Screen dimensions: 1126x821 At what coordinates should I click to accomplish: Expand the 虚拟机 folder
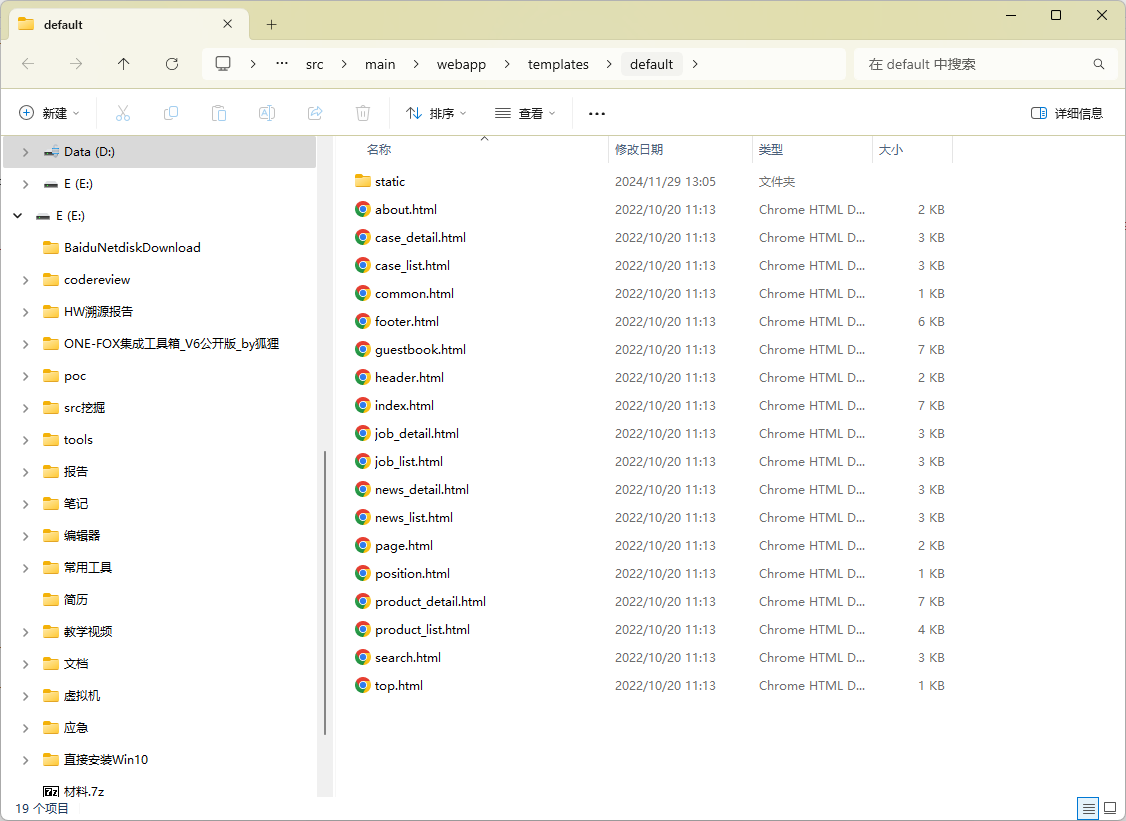25,696
